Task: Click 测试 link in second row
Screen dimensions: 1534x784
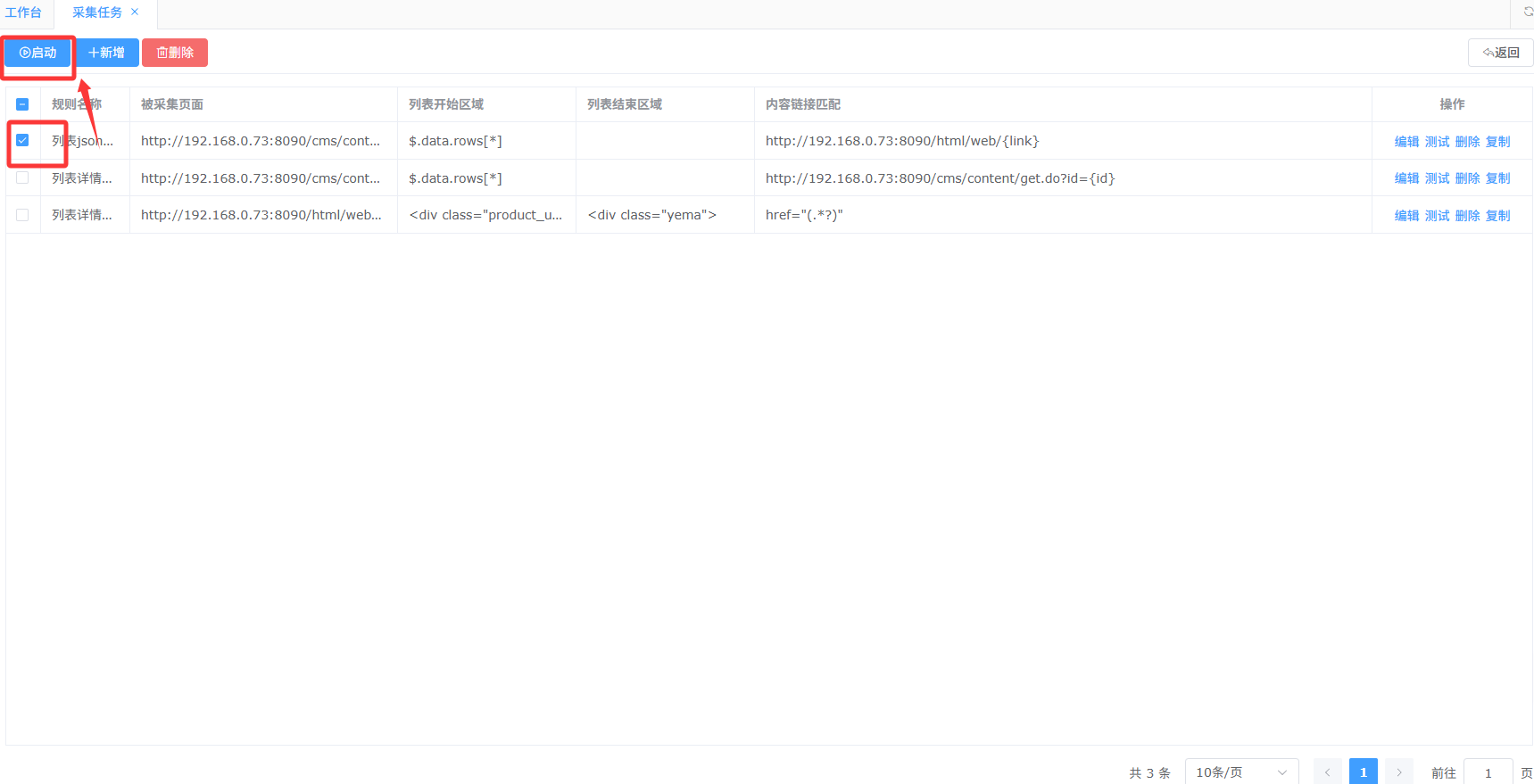Action: coord(1437,178)
